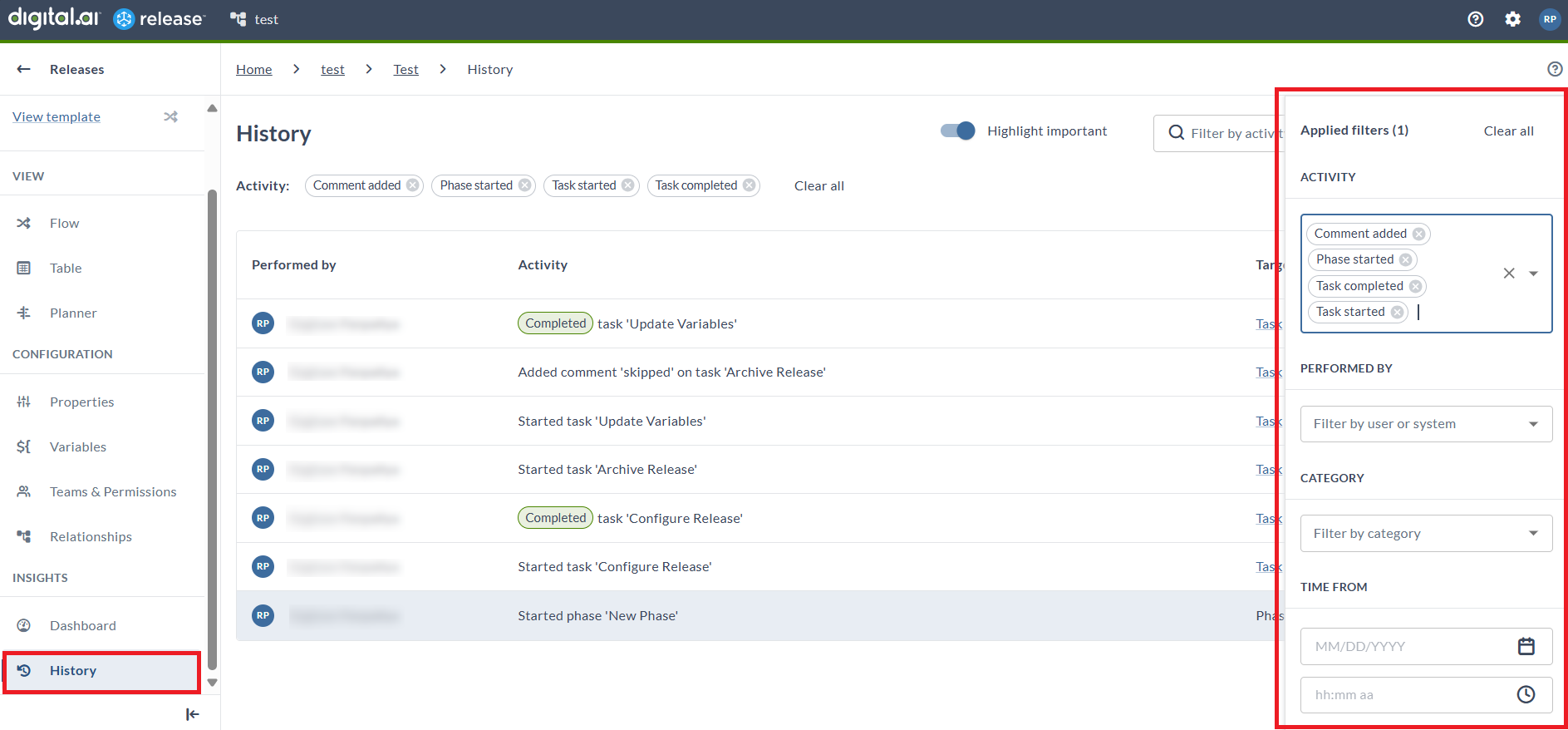
Task: Select Teams & Permissions in sidebar
Action: 113,491
